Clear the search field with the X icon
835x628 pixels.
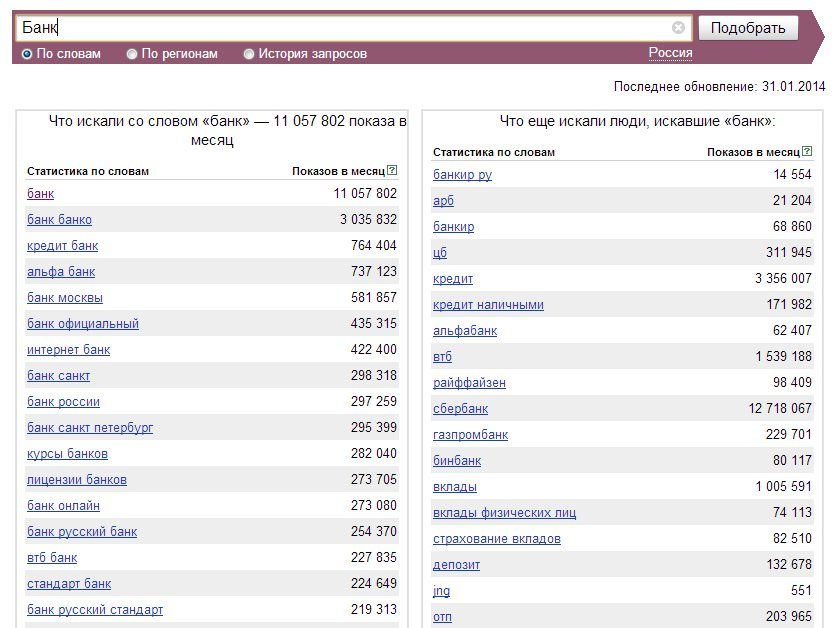tap(678, 28)
